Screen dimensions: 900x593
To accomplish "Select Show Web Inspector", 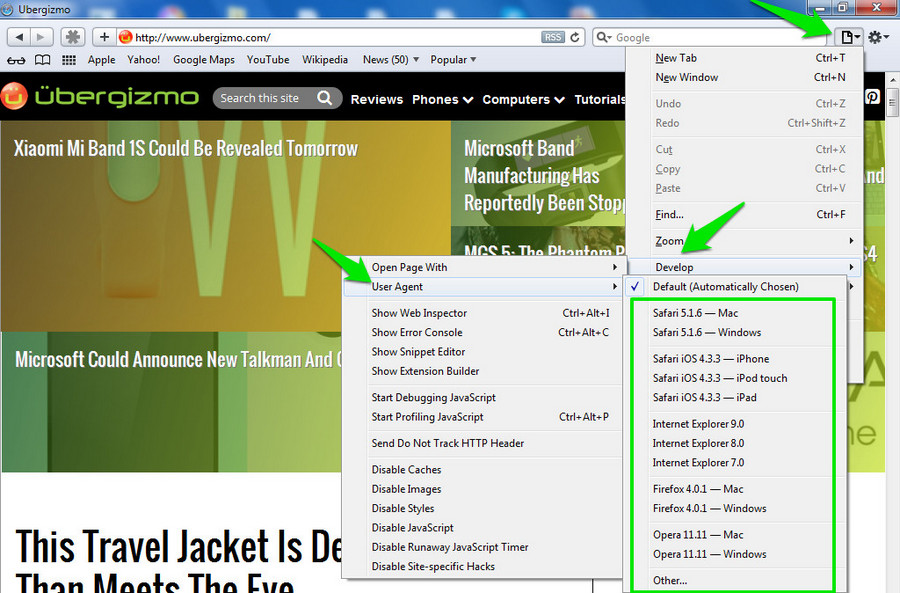I will pos(483,313).
